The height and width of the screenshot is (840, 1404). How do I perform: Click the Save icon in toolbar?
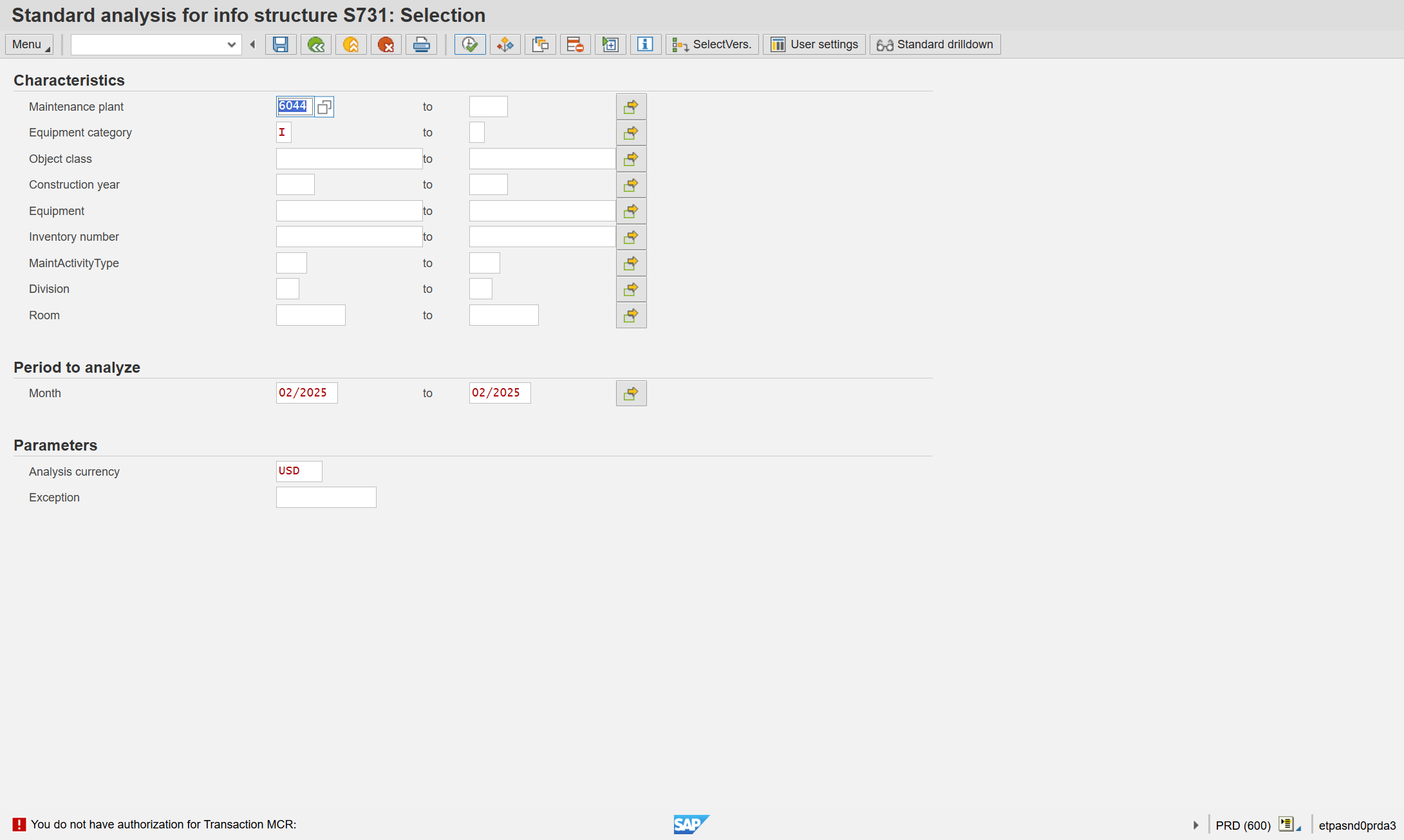point(281,44)
